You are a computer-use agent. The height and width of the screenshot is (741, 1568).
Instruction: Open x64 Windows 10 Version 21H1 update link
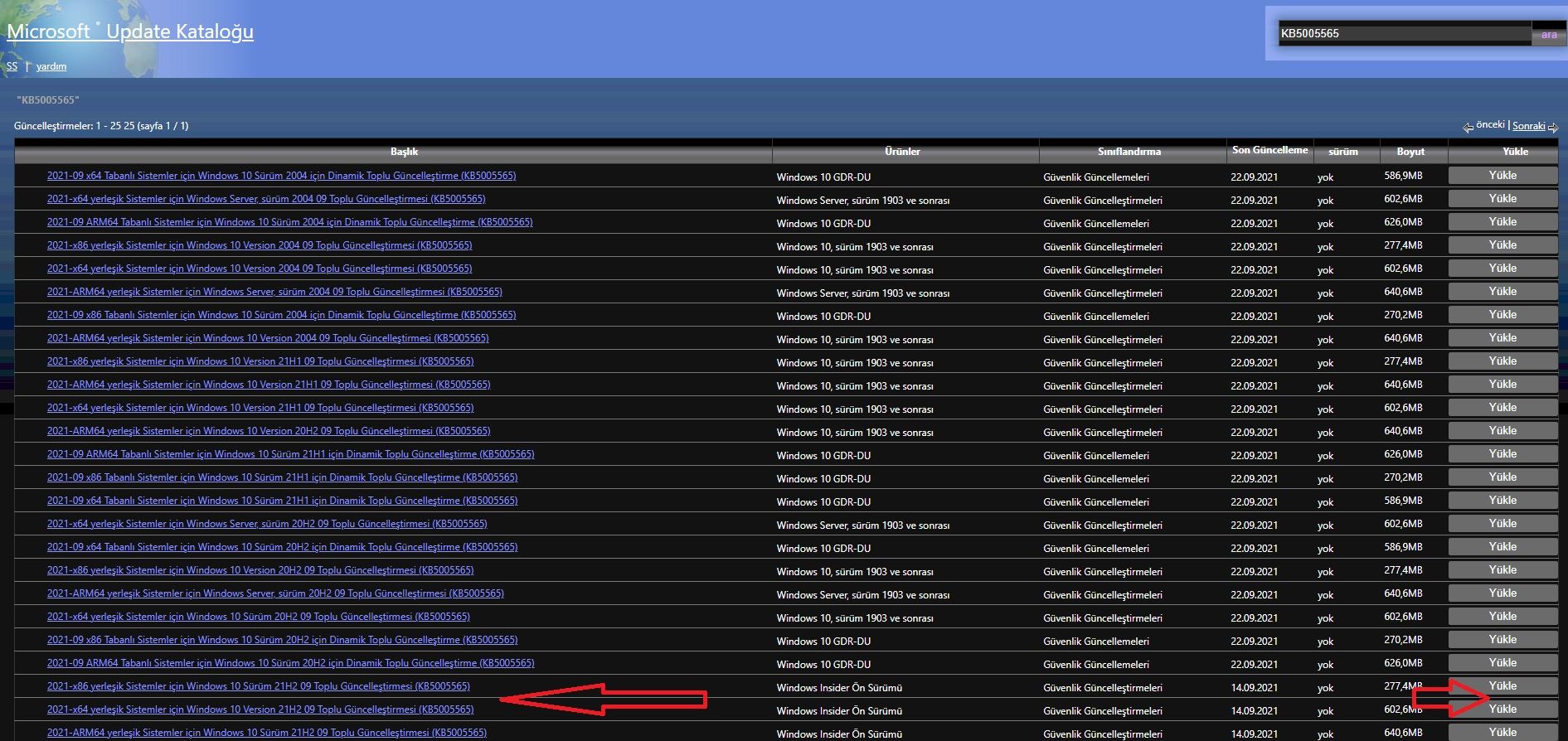[x=260, y=408]
